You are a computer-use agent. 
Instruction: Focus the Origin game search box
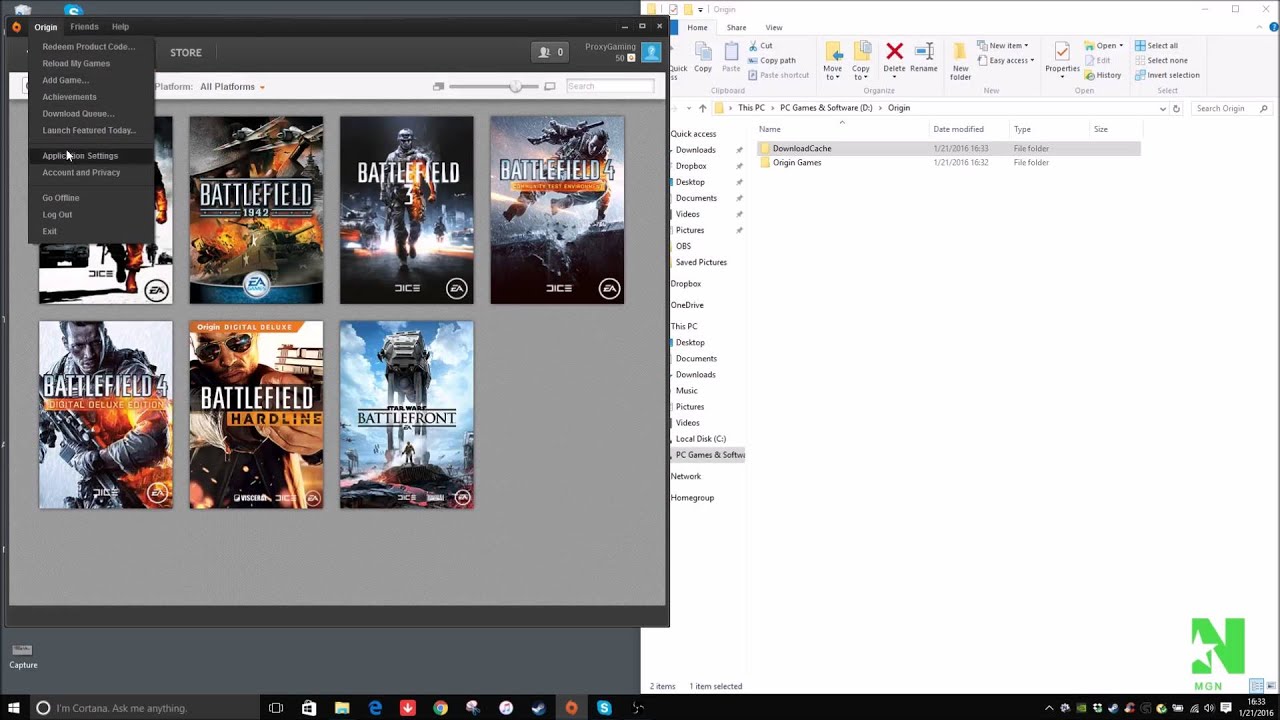(x=610, y=86)
